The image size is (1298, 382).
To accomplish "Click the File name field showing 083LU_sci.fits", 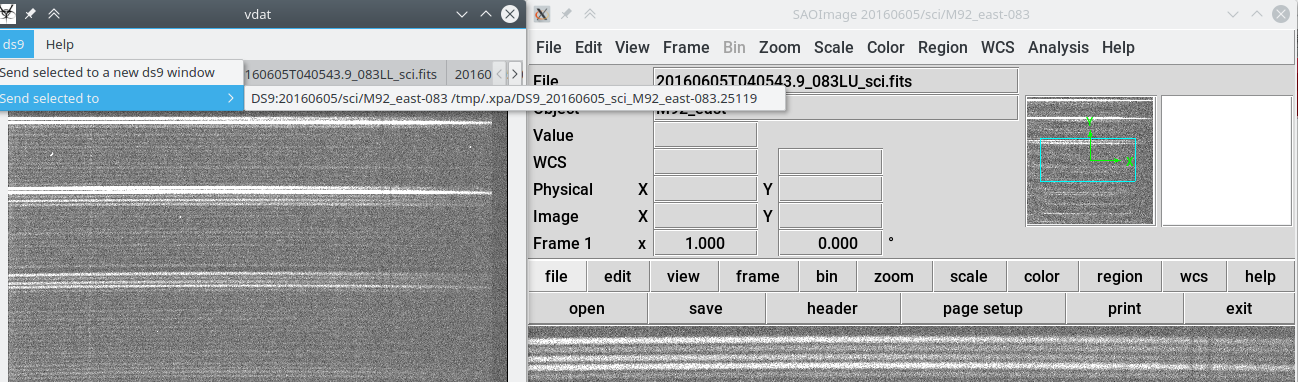I will click(835, 80).
